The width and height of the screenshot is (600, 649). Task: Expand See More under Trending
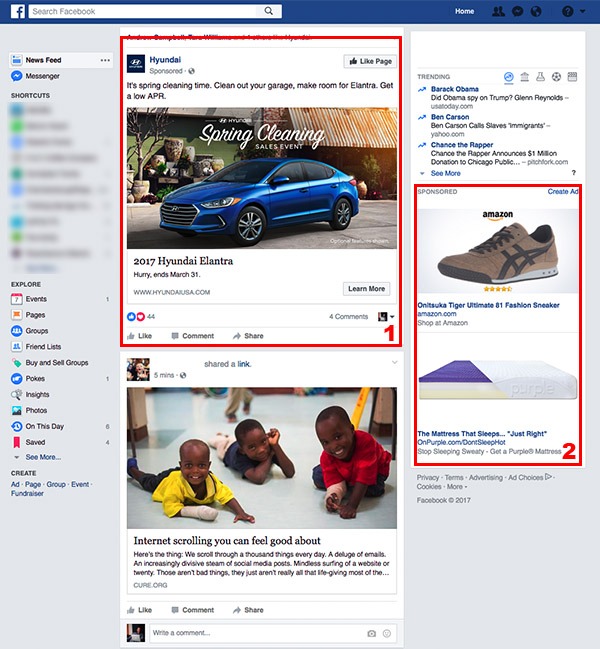point(444,173)
